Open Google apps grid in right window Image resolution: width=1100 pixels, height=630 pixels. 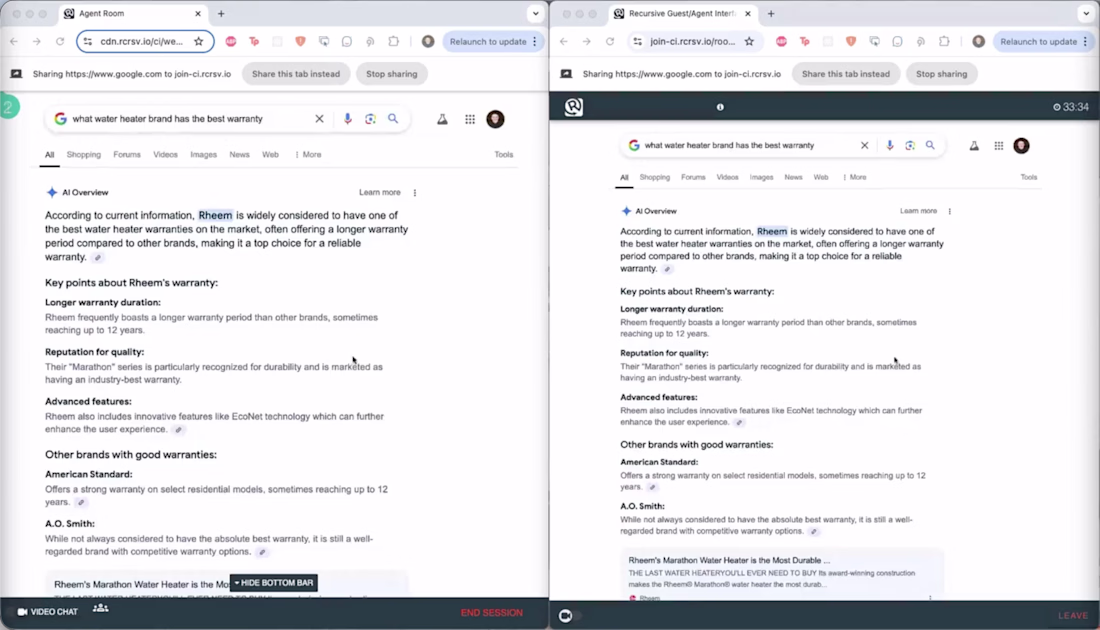pyautogui.click(x=998, y=146)
